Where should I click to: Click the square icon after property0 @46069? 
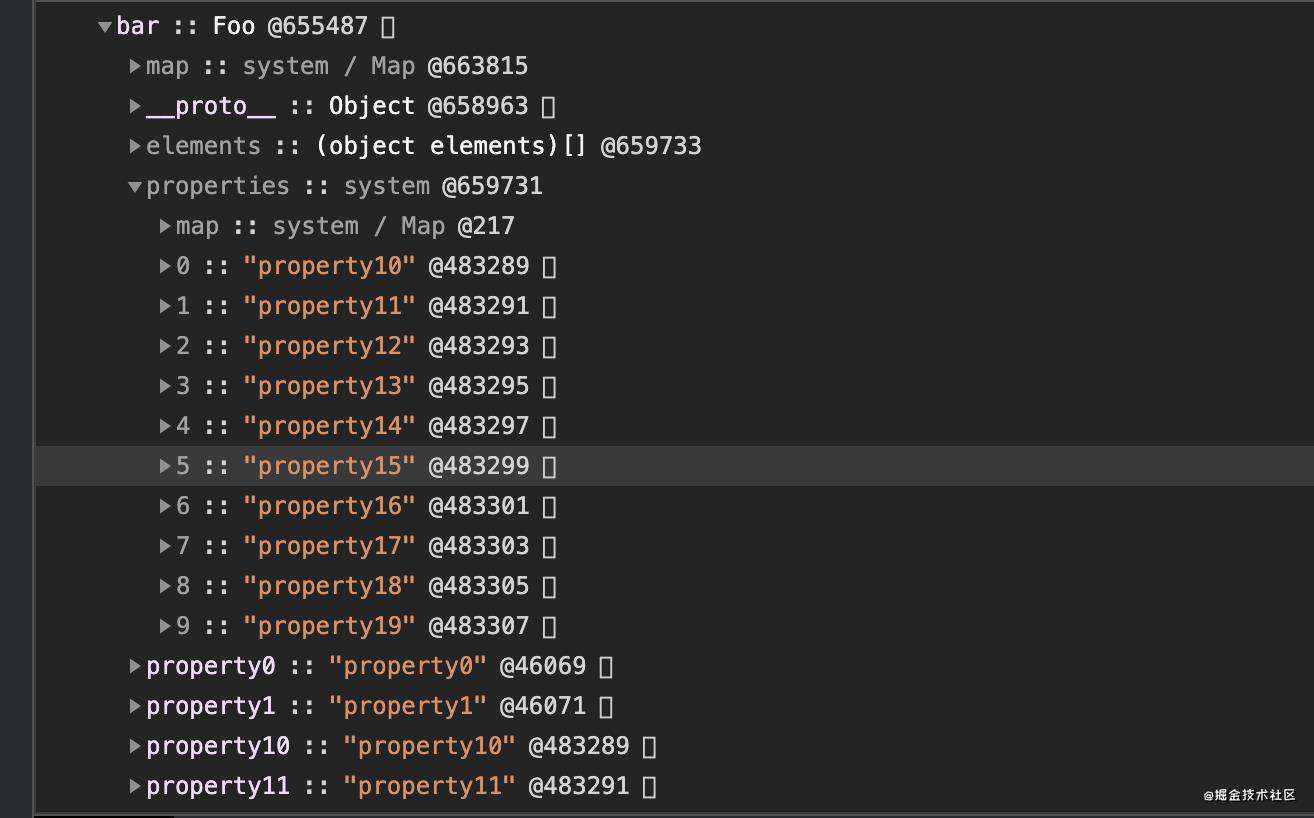click(x=606, y=667)
